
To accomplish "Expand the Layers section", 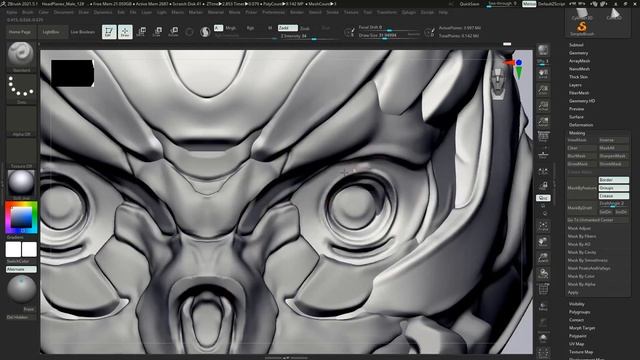I will 575,85.
